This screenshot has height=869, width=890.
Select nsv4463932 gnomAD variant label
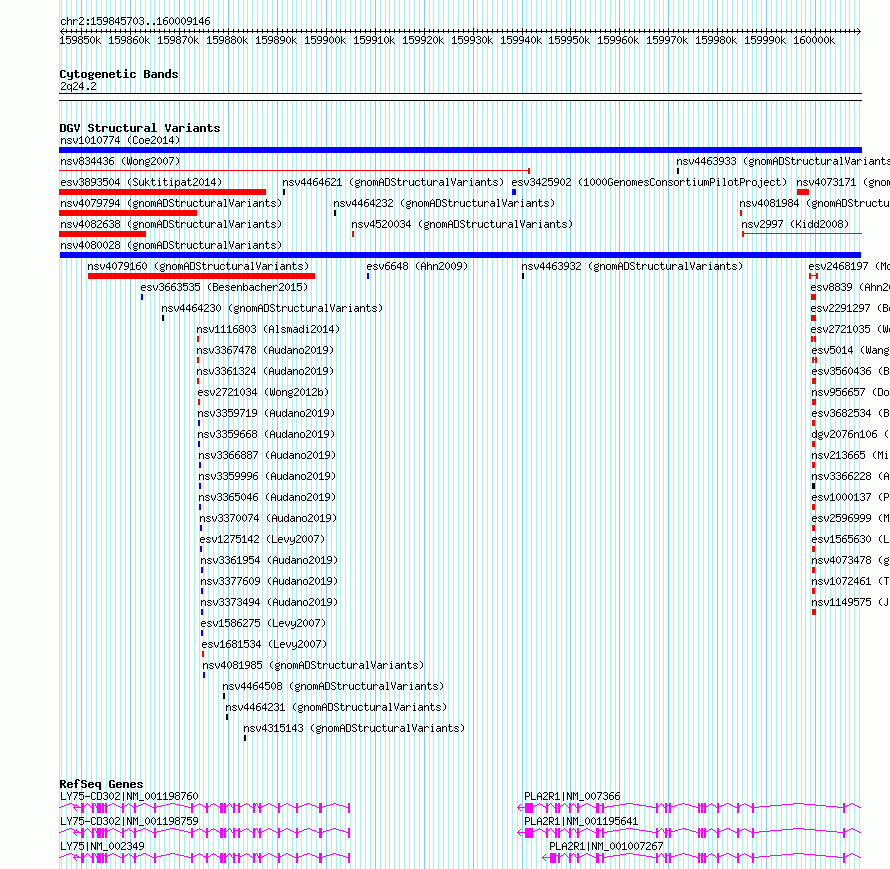[x=632, y=266]
